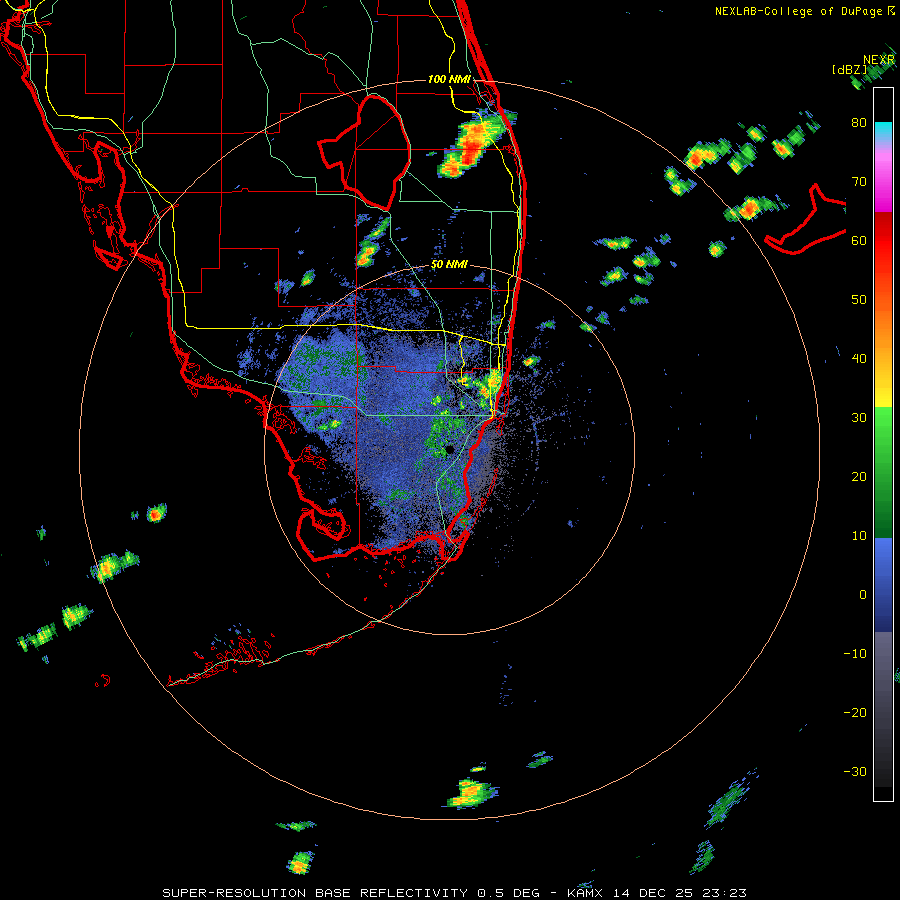Click the 0 value on the dBZ scale

click(x=863, y=595)
